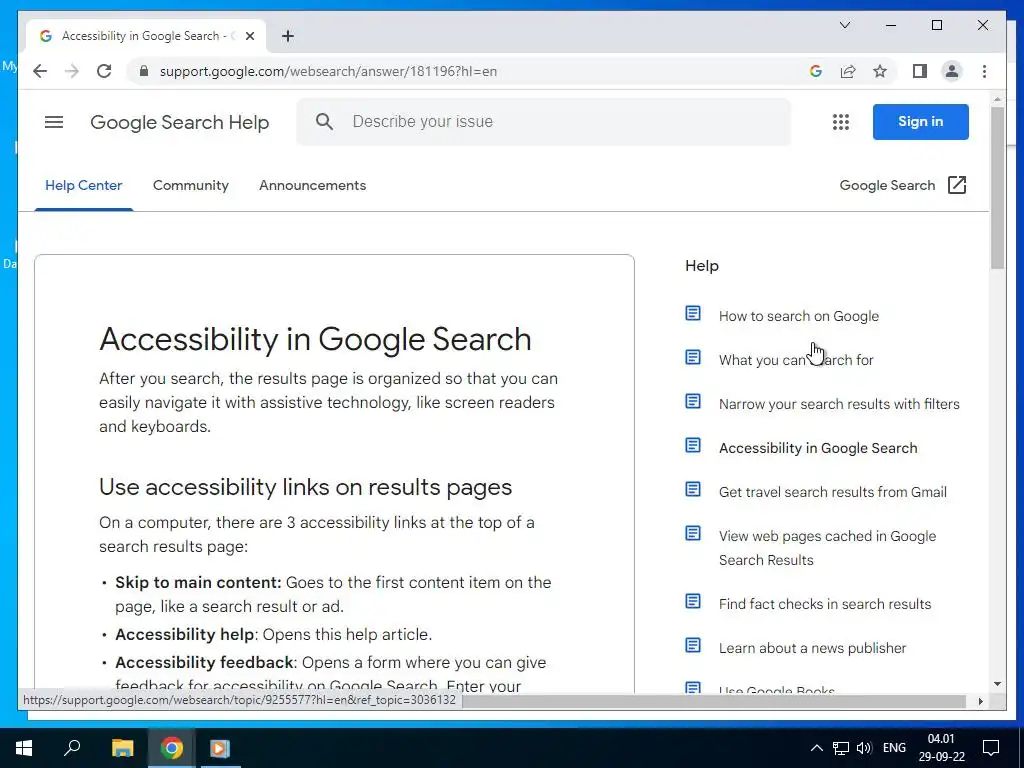This screenshot has height=768, width=1024.
Task: Click article icon beside Narrow your search results
Action: pyautogui.click(x=693, y=401)
